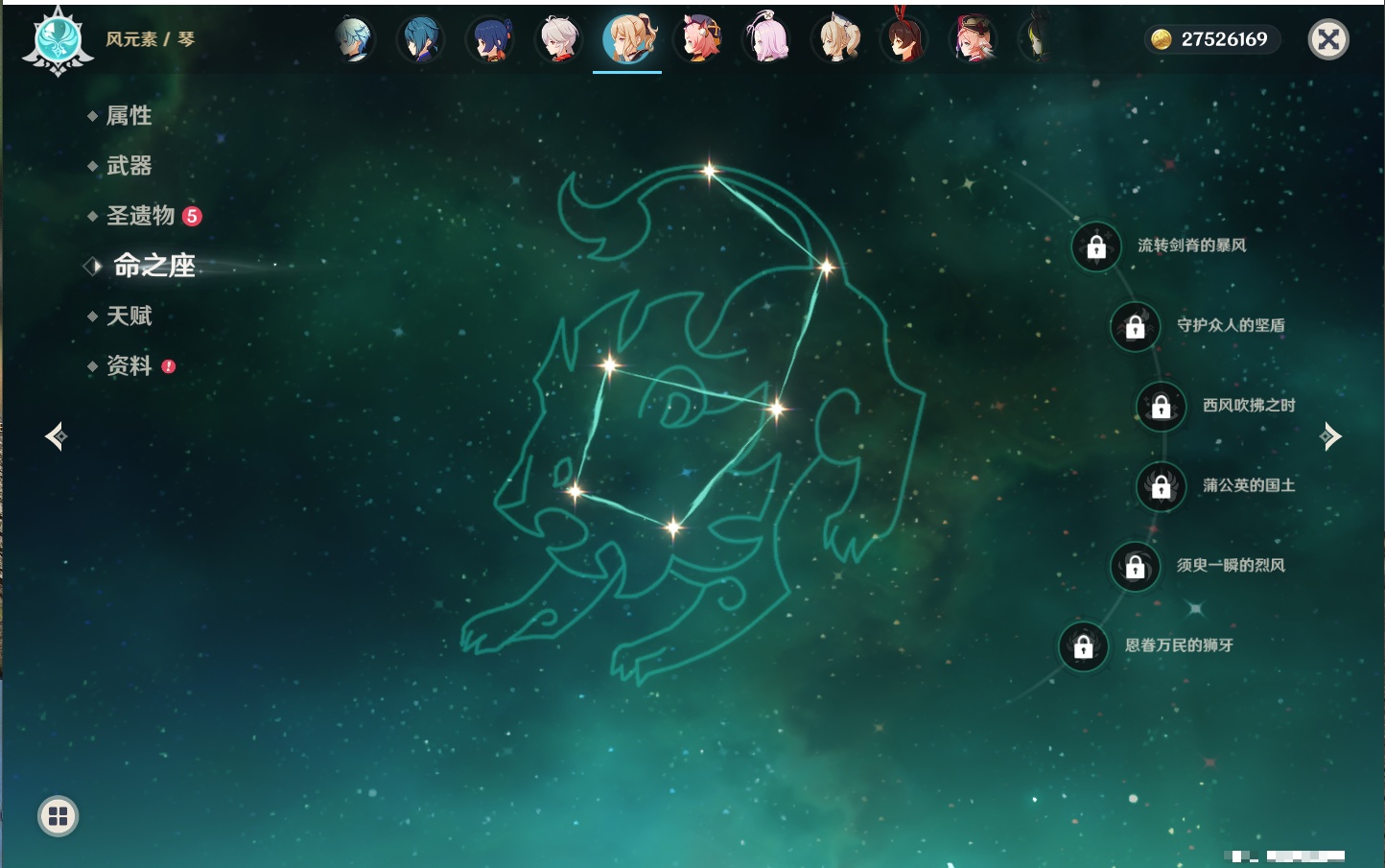This screenshot has width=1385, height=868.
Task: Switch to the 圣遗物 artifacts menu
Action: [x=140, y=216]
